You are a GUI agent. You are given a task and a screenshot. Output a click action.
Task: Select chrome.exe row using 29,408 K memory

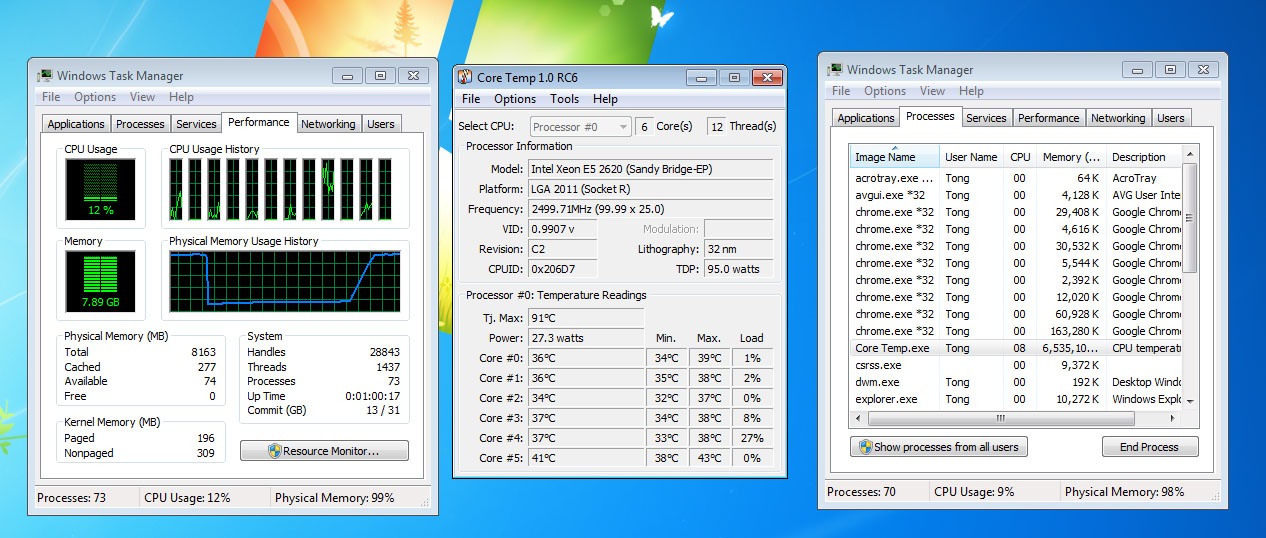(x=1016, y=212)
